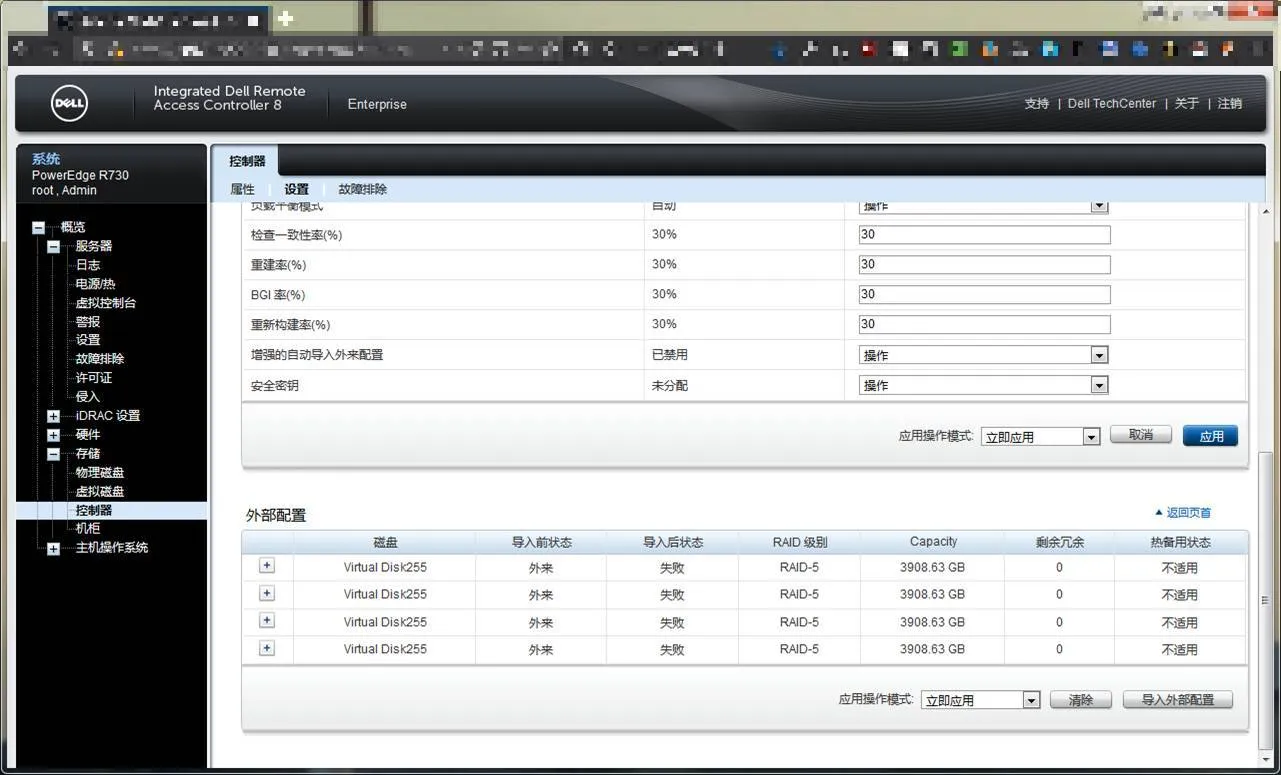
Task: Select 机柜 in the tree
Action: pos(88,528)
